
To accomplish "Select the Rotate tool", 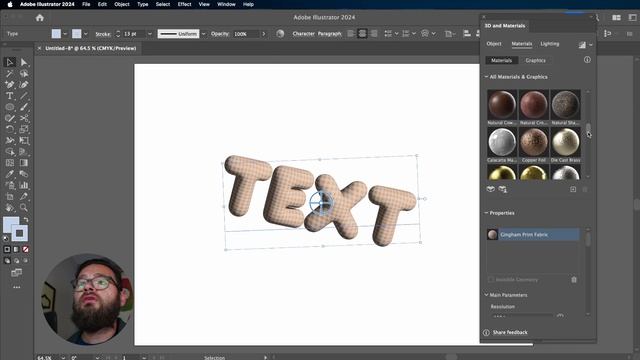I will point(10,129).
